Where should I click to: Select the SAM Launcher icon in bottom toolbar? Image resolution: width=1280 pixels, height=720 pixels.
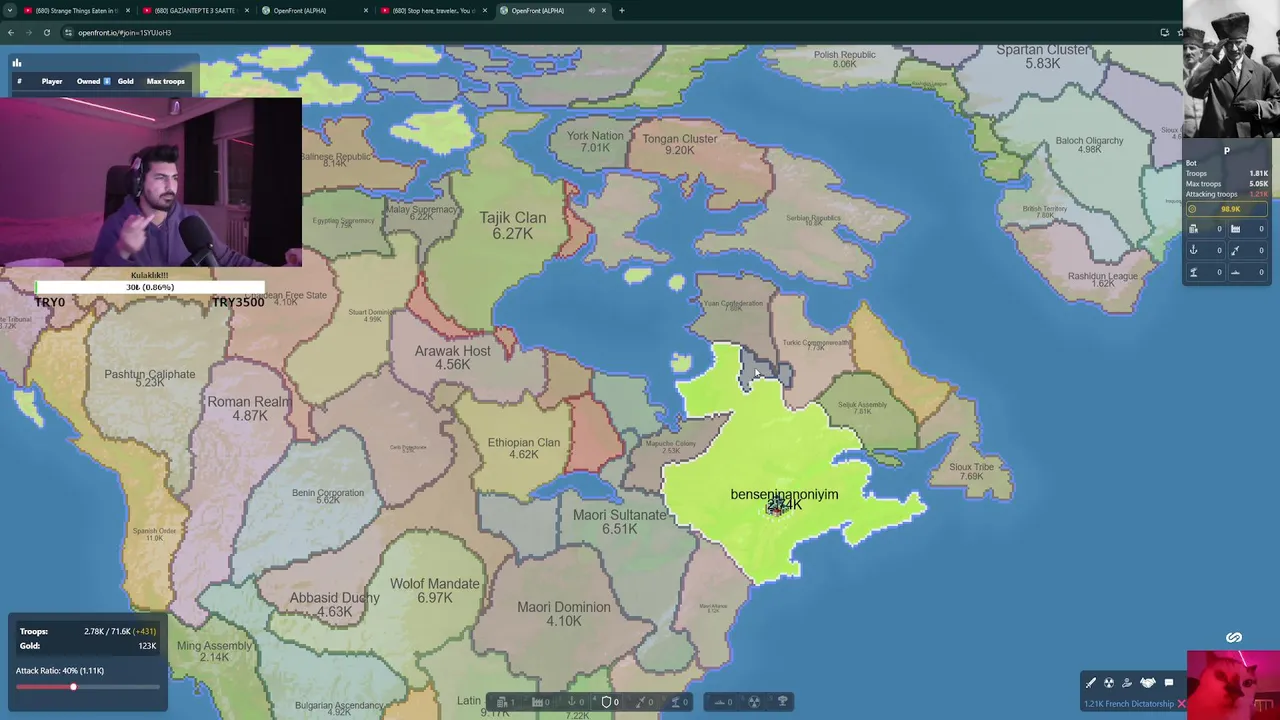tap(675, 702)
